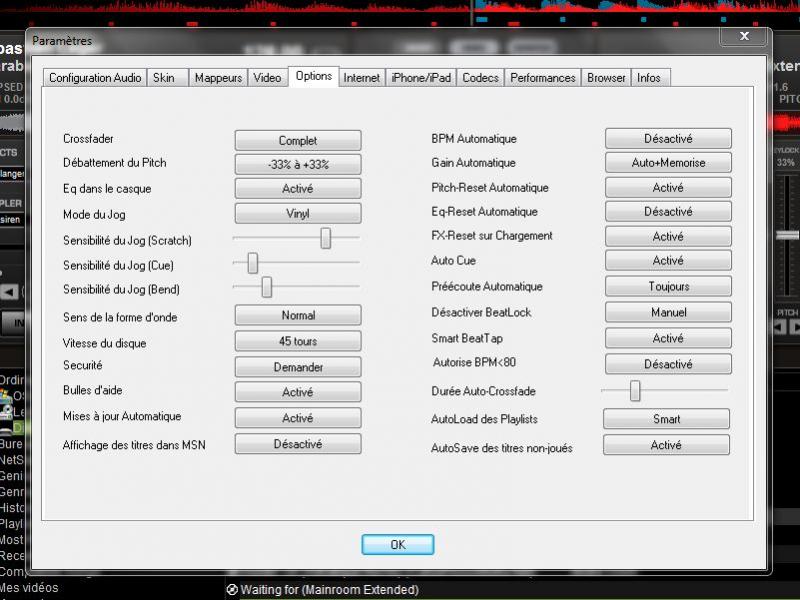Screen dimensions: 800x600
Task: Toggle Pitch-Reset Automatique setting
Action: coord(668,187)
